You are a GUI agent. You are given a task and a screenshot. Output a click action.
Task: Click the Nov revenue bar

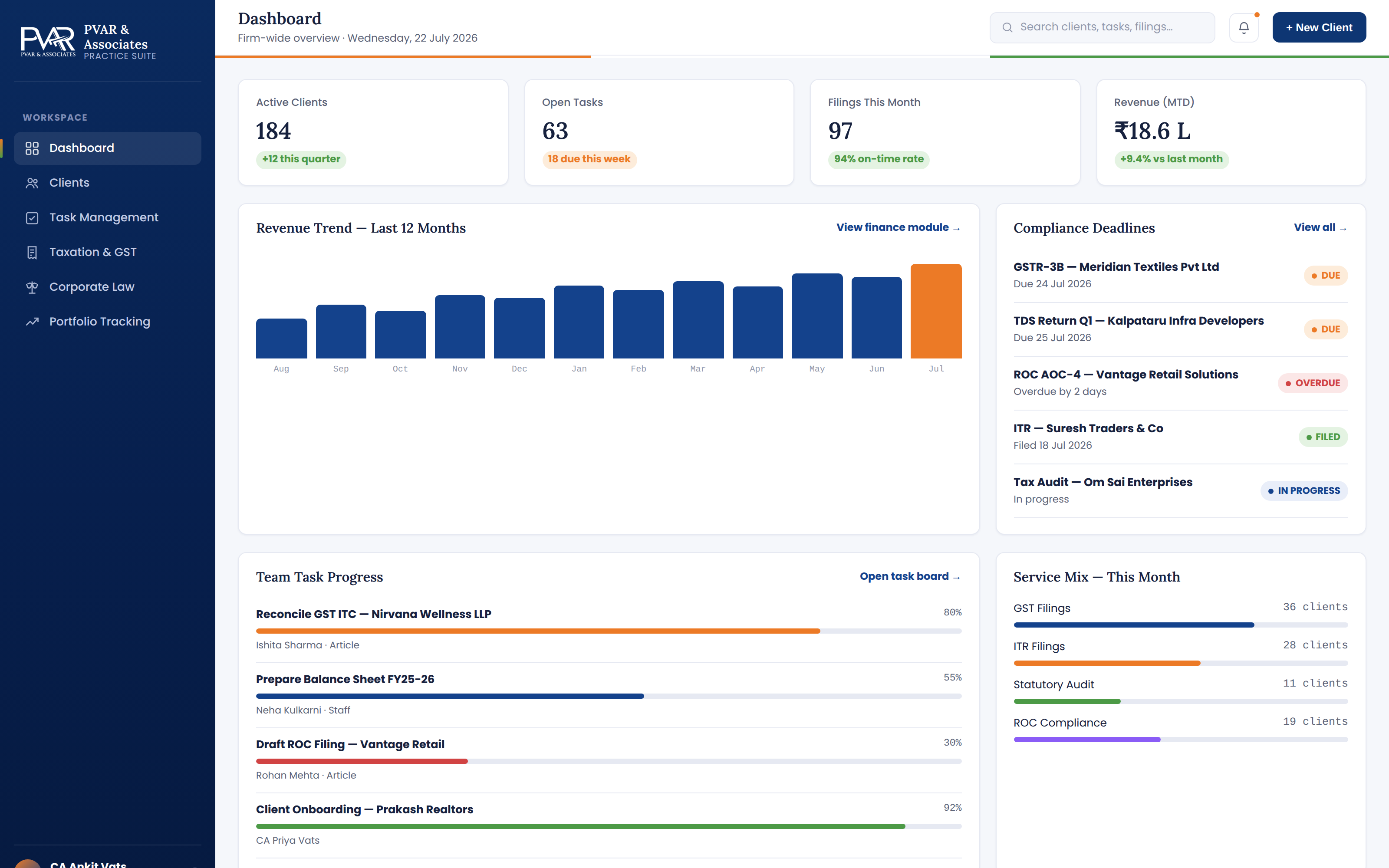point(460,327)
